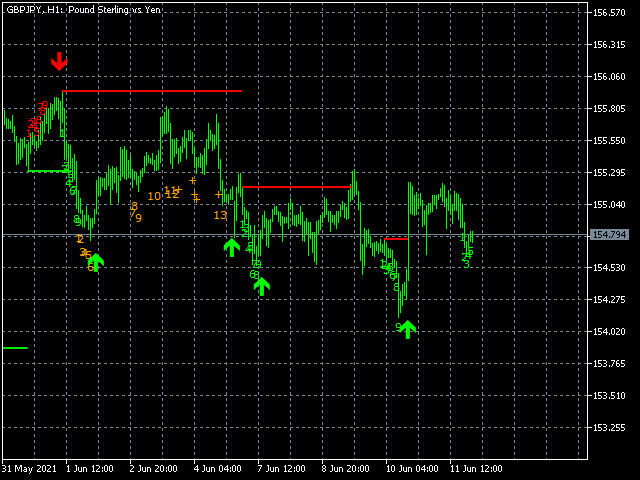The height and width of the screenshot is (480, 640).
Task: Click the 7 Jun 12:00 time label
Action: coord(281,469)
